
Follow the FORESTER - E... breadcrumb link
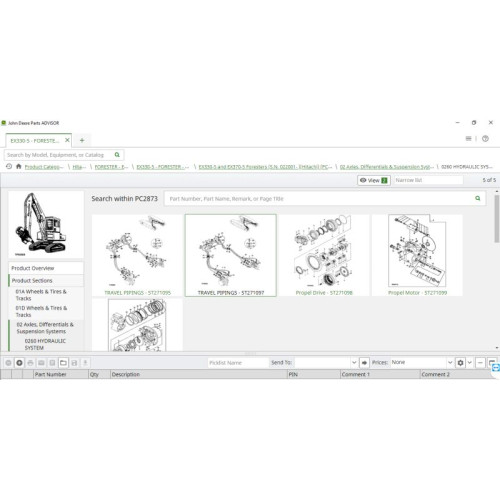[111, 167]
